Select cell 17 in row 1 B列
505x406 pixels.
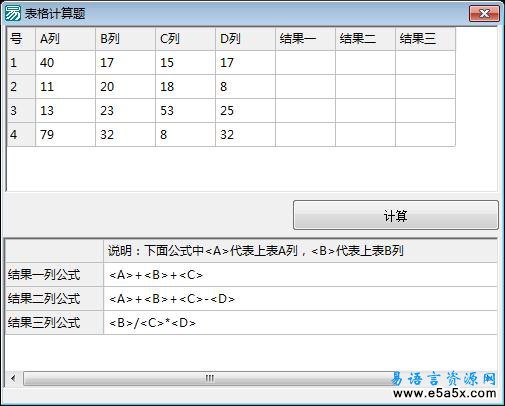click(x=125, y=63)
